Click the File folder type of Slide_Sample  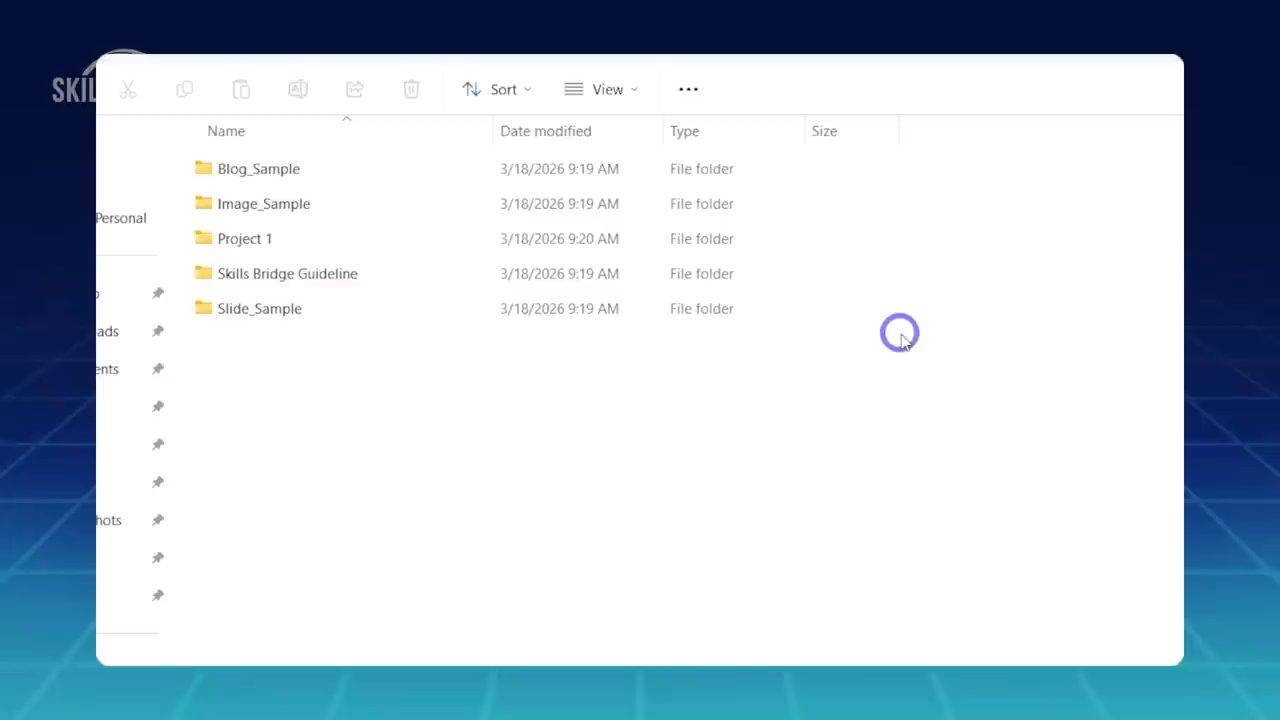coord(702,309)
